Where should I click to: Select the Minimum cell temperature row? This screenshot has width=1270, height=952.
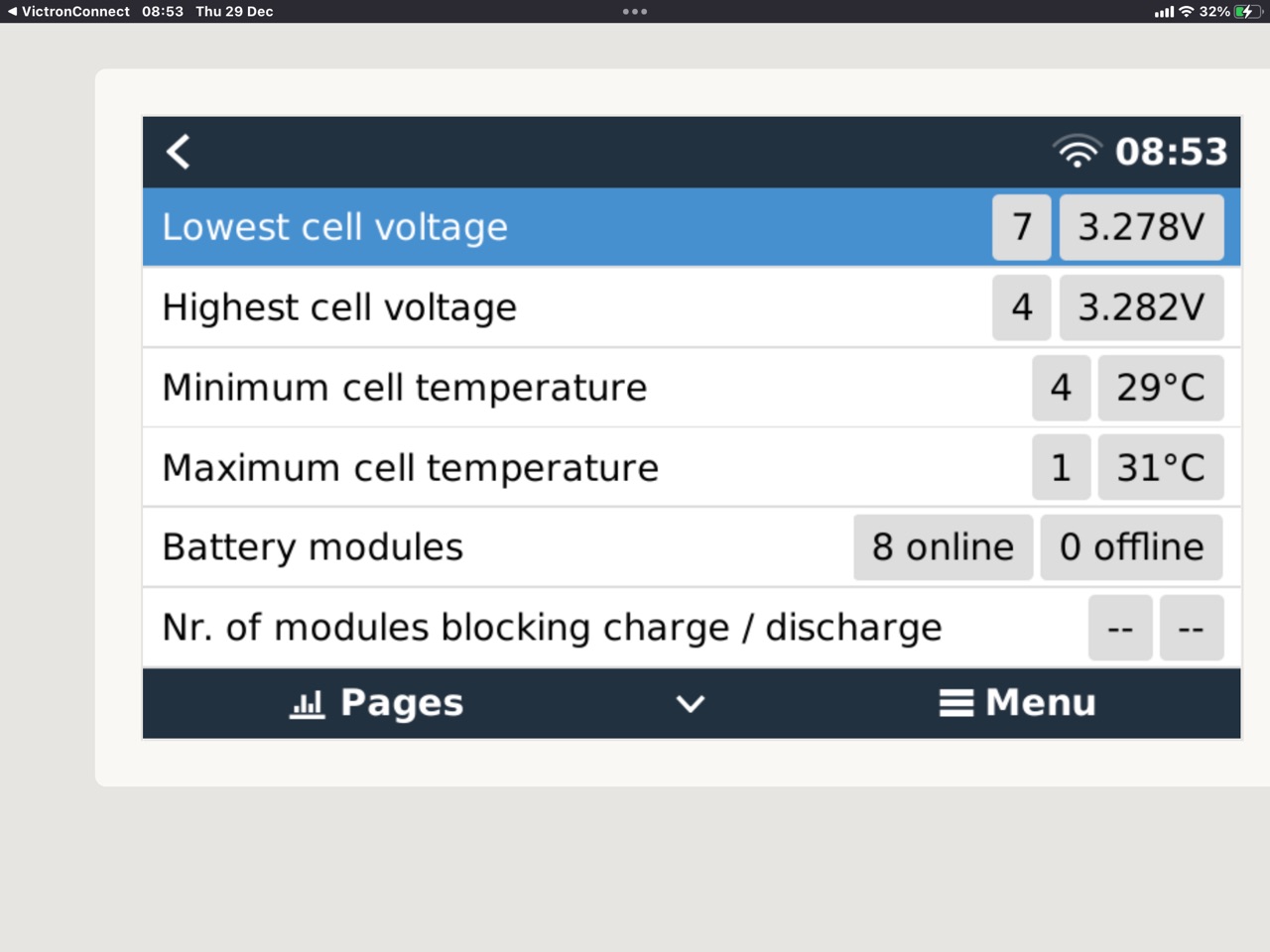tap(692, 388)
